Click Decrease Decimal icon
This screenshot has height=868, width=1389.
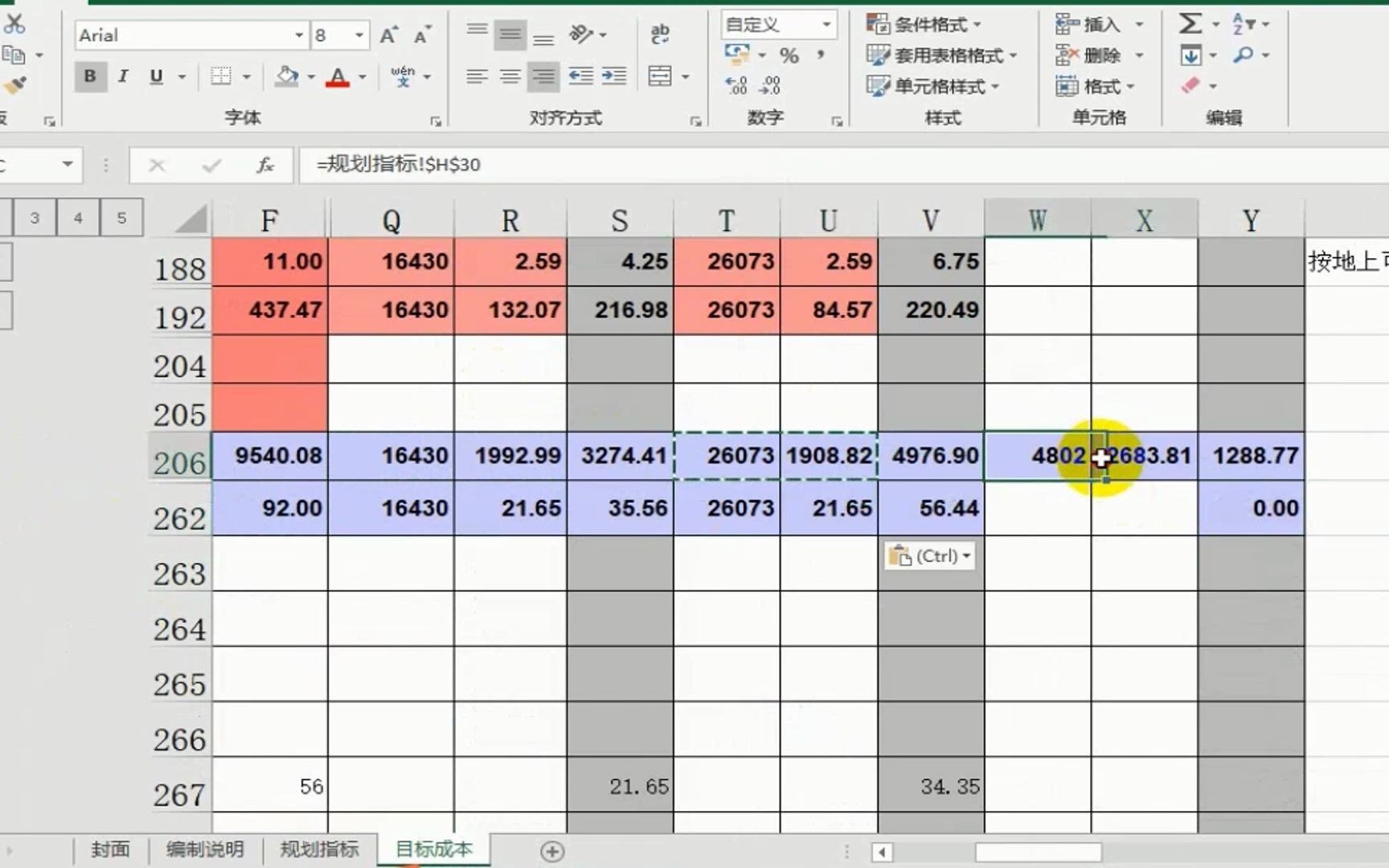coord(770,85)
